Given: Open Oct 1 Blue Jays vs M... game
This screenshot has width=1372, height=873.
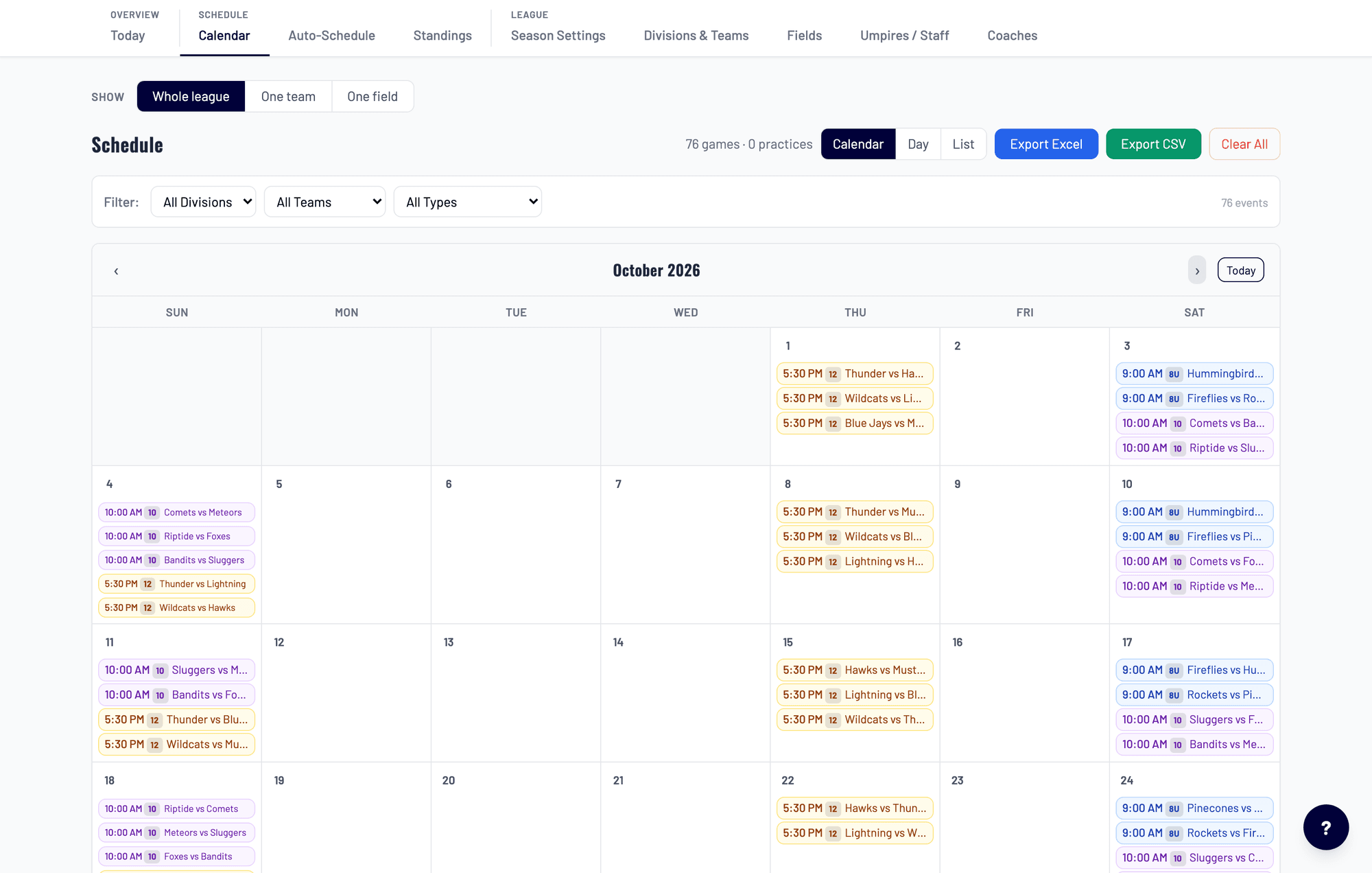Looking at the screenshot, I should click(855, 423).
